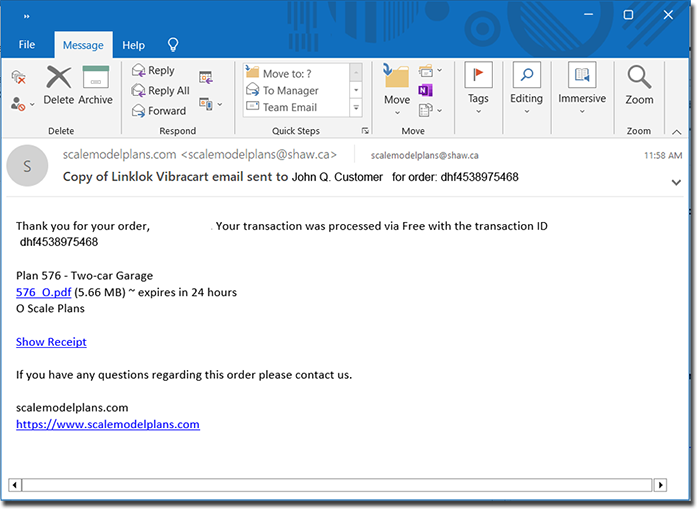Click the Plan 576 - Two-car Garage line
700x509 pixels.
tap(84, 275)
